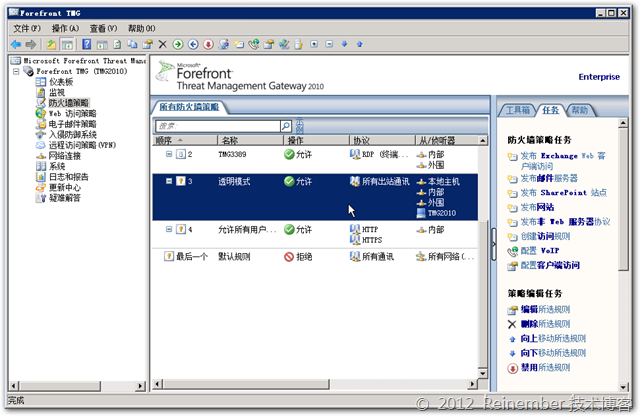The height and width of the screenshot is (416, 640).
Task: Select Web 访问策略 in the tree
Action: tap(72, 113)
